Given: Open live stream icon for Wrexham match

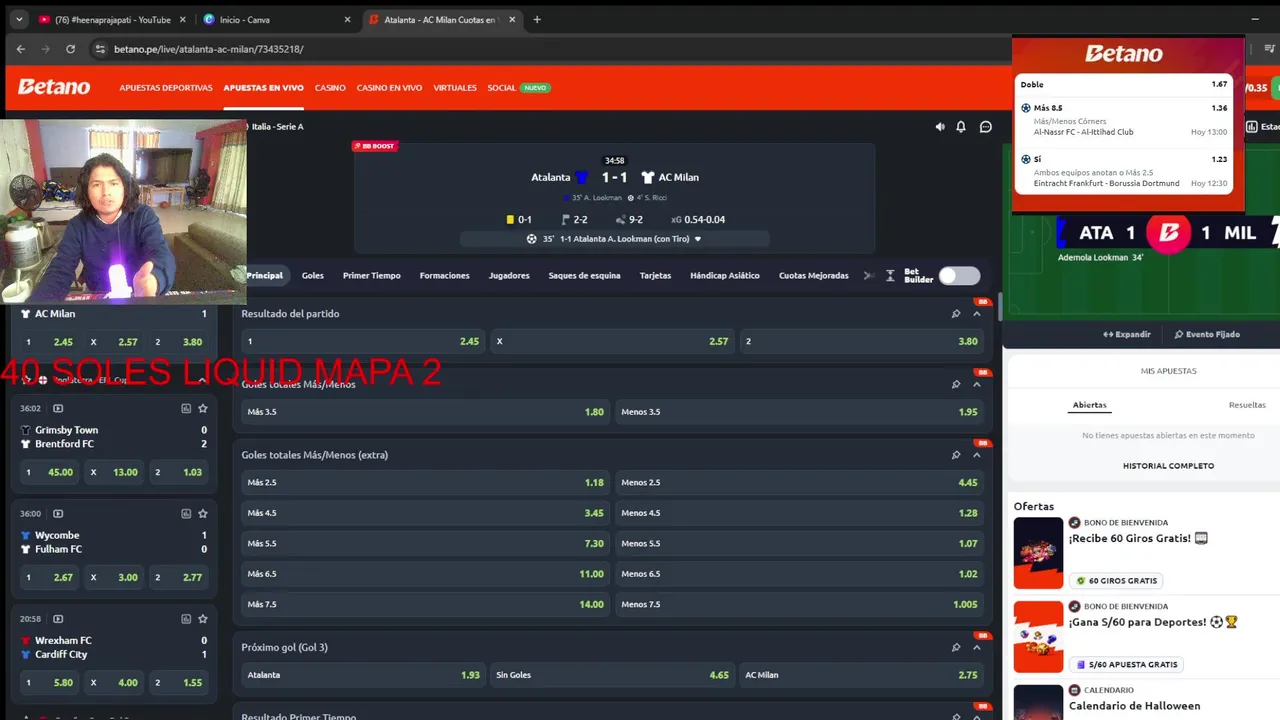Looking at the screenshot, I should click(58, 619).
